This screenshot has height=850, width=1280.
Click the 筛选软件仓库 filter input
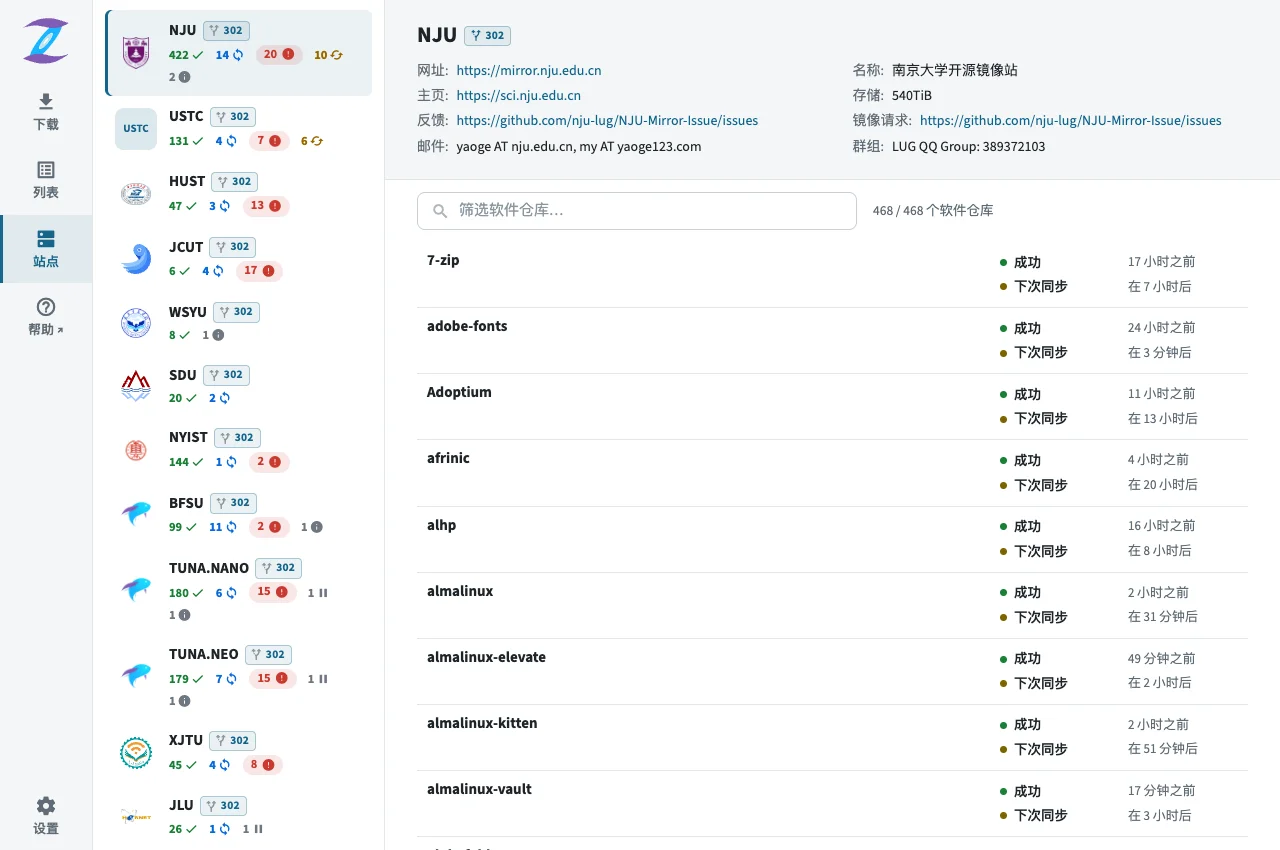coord(637,211)
